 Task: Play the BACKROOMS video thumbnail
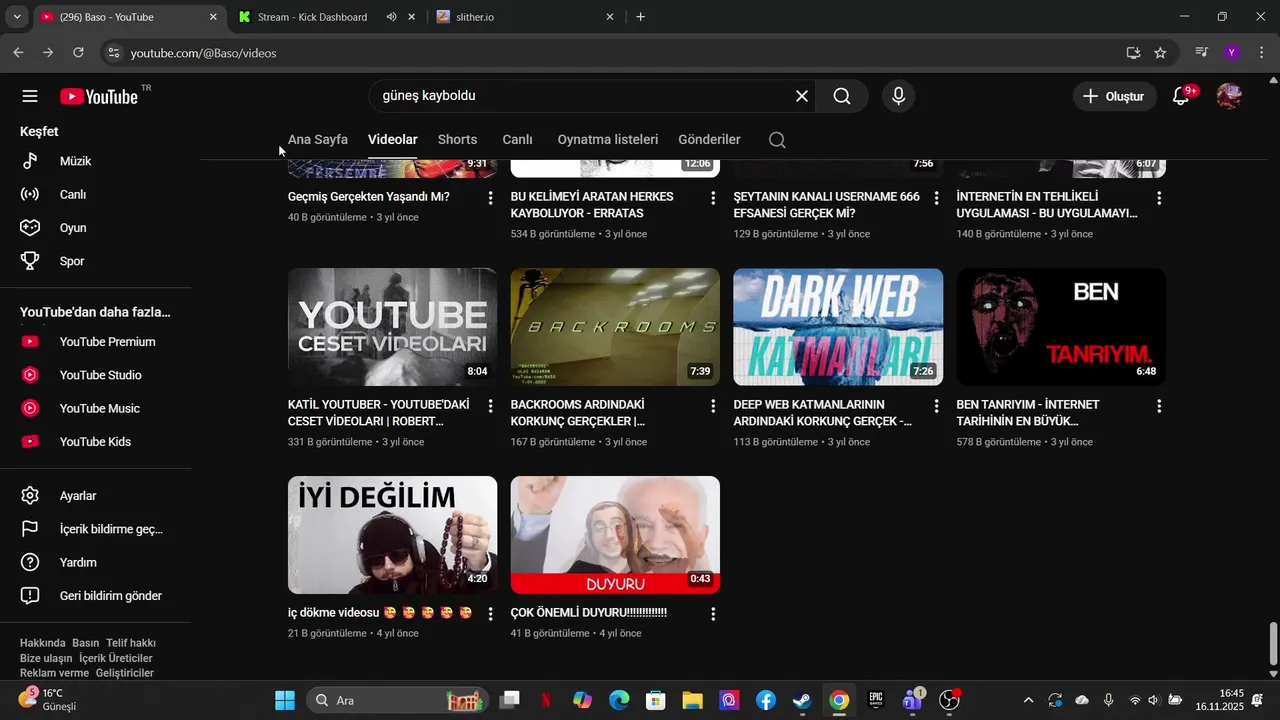pos(615,327)
